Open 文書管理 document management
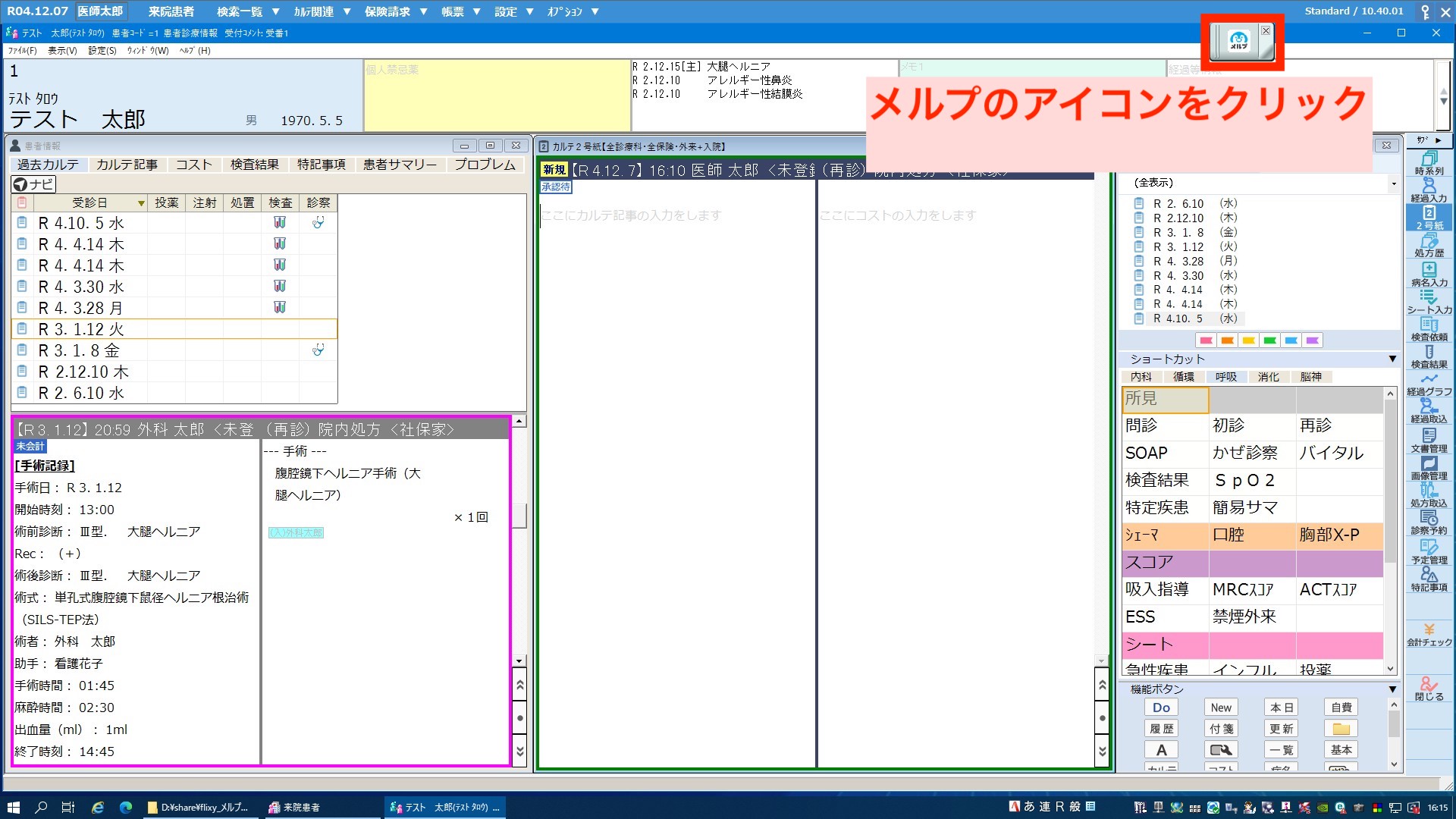1456x819 pixels. (1429, 441)
